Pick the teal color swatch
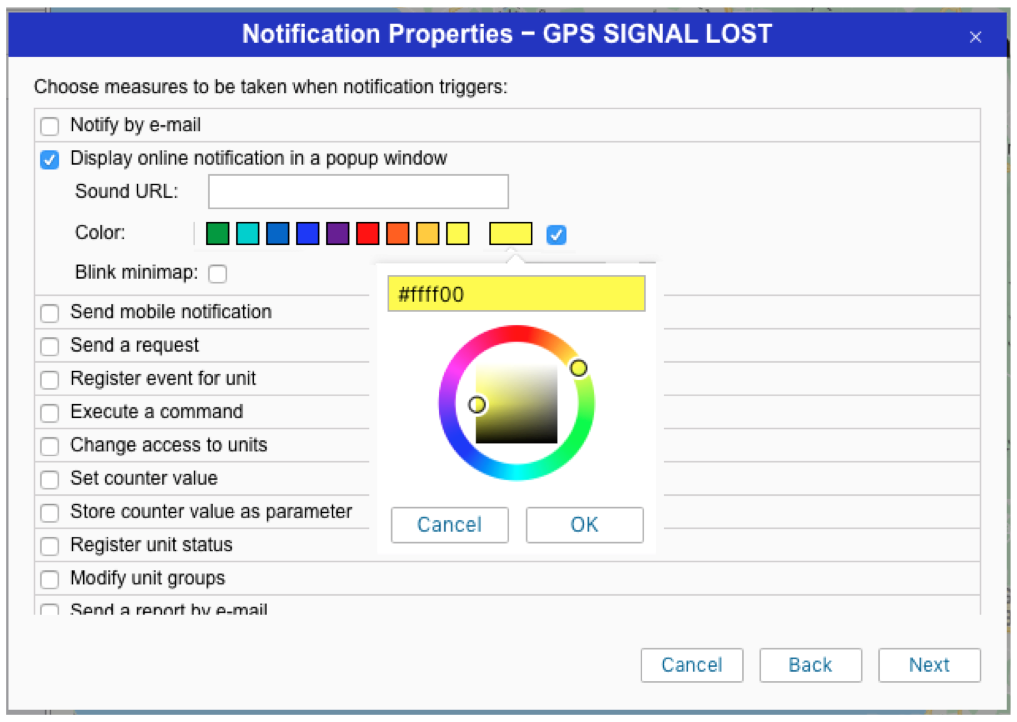Viewport: 1017px width, 722px height. (x=247, y=234)
